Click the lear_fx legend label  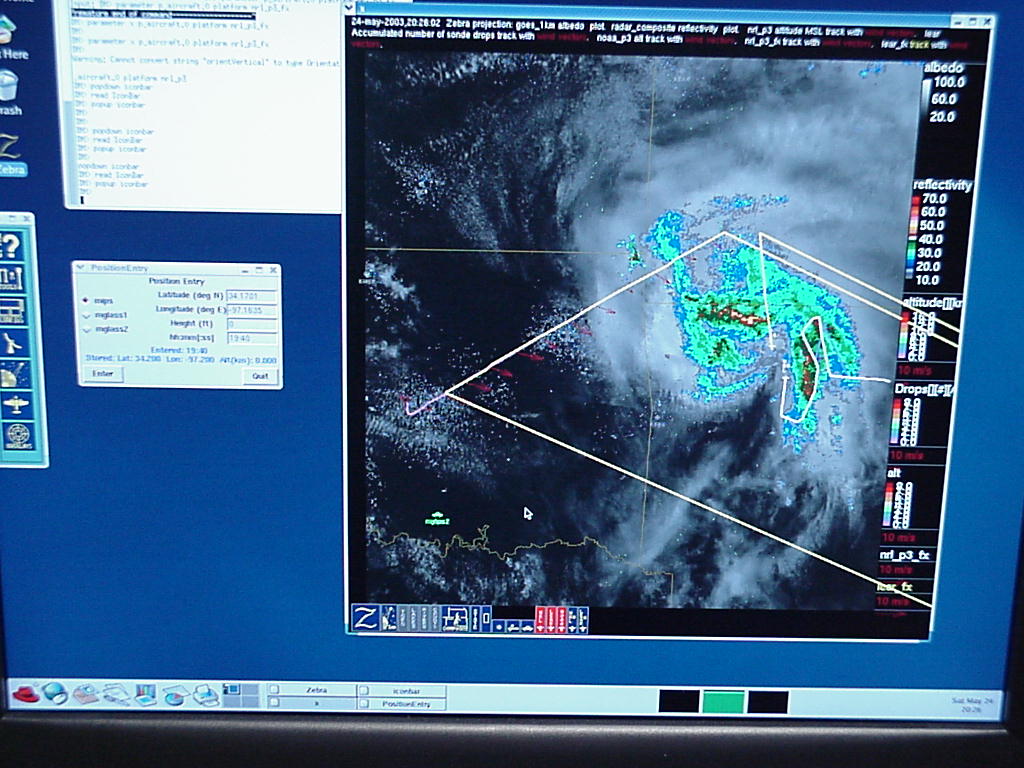pyautogui.click(x=894, y=586)
